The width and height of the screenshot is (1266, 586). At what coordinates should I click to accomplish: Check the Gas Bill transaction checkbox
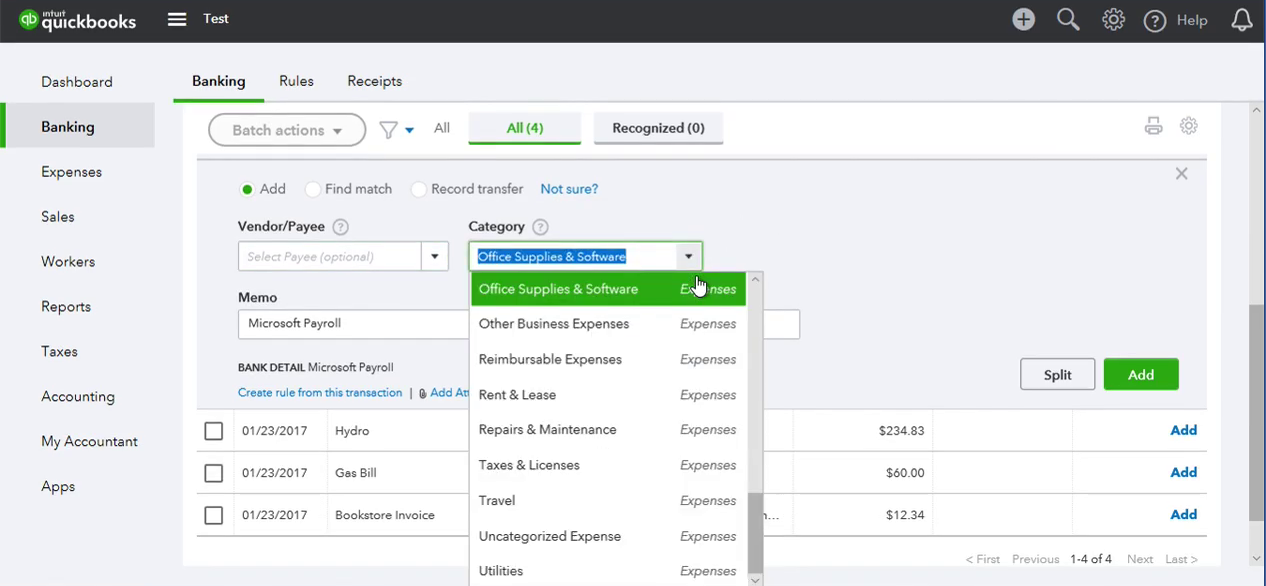213,473
